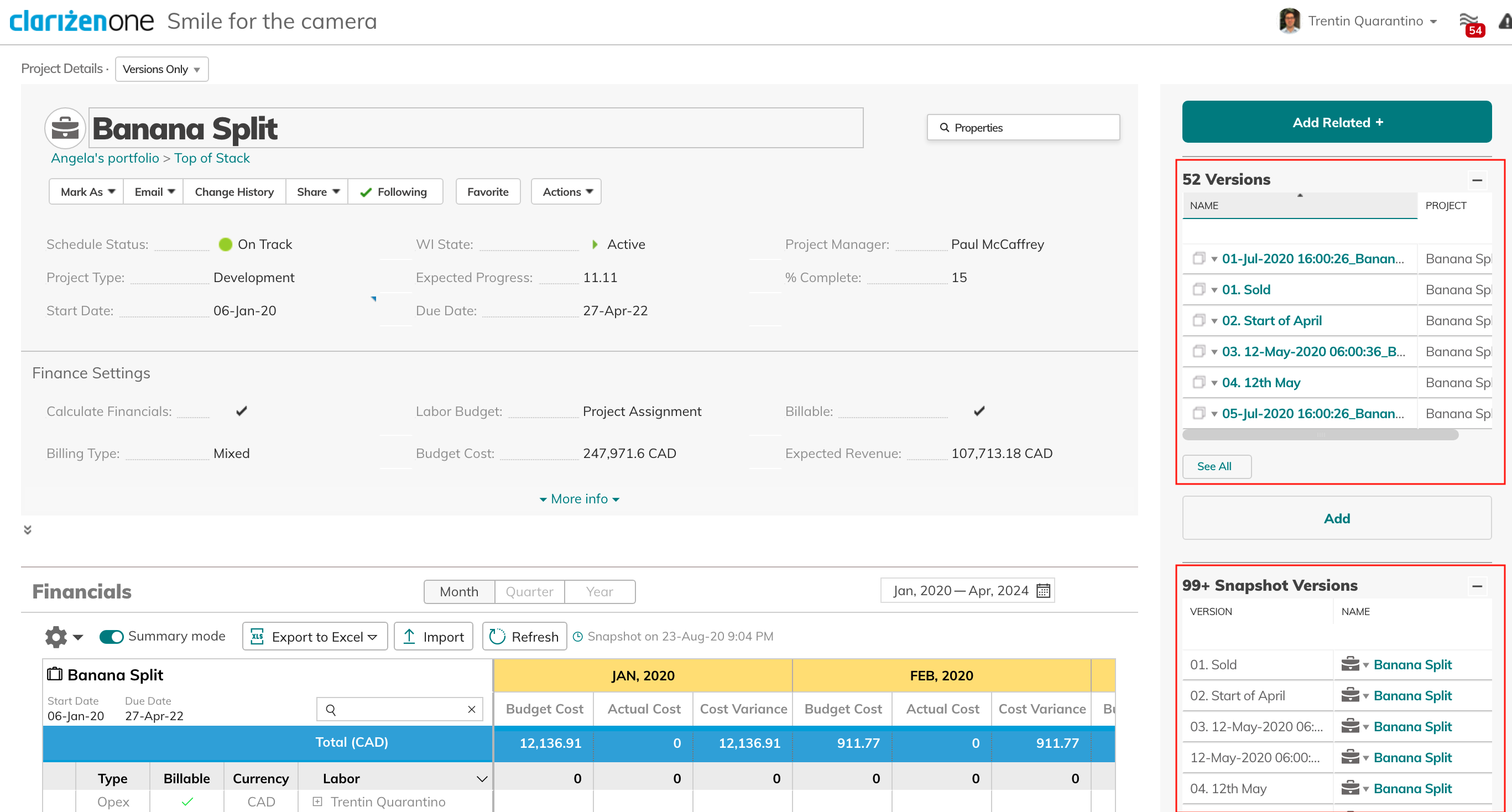
Task: Toggle Summary mode switch
Action: click(111, 637)
